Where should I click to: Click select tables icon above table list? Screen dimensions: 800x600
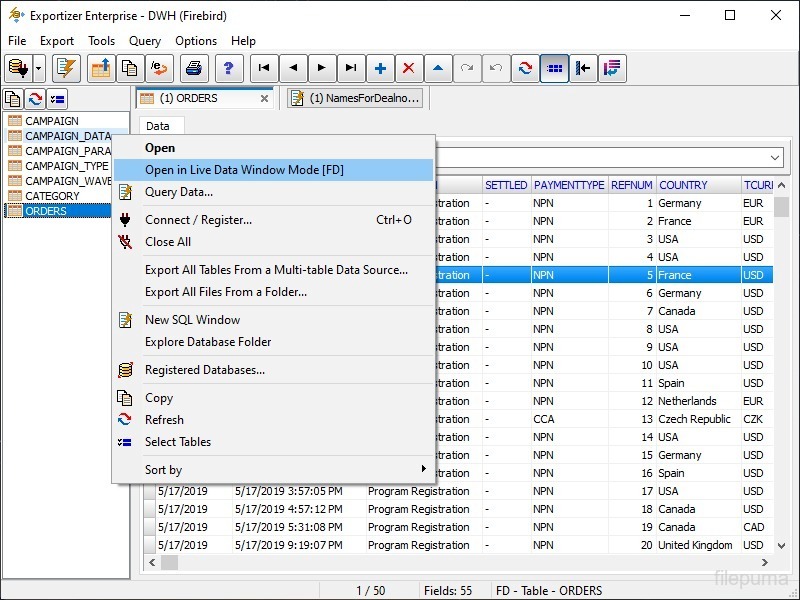pyautogui.click(x=57, y=98)
